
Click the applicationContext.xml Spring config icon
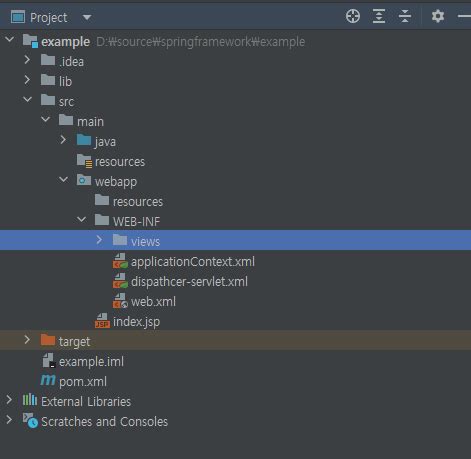120,261
